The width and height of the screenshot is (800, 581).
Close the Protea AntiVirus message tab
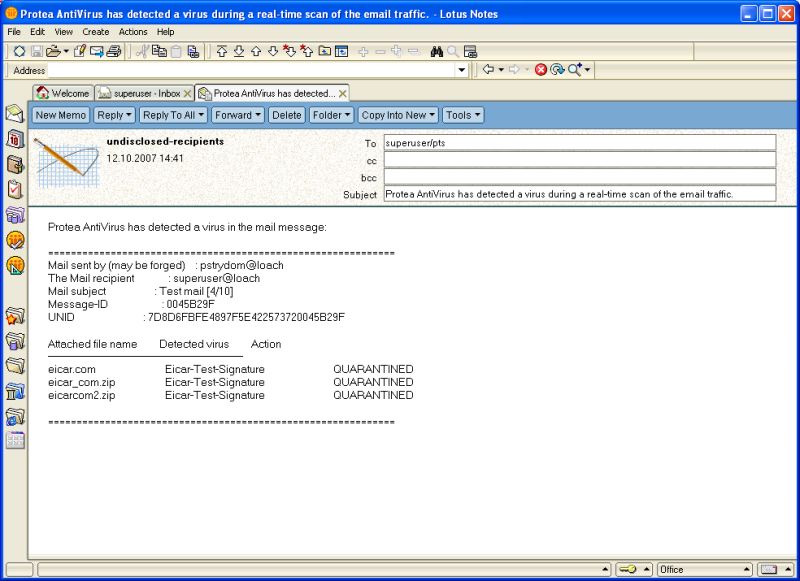(343, 94)
